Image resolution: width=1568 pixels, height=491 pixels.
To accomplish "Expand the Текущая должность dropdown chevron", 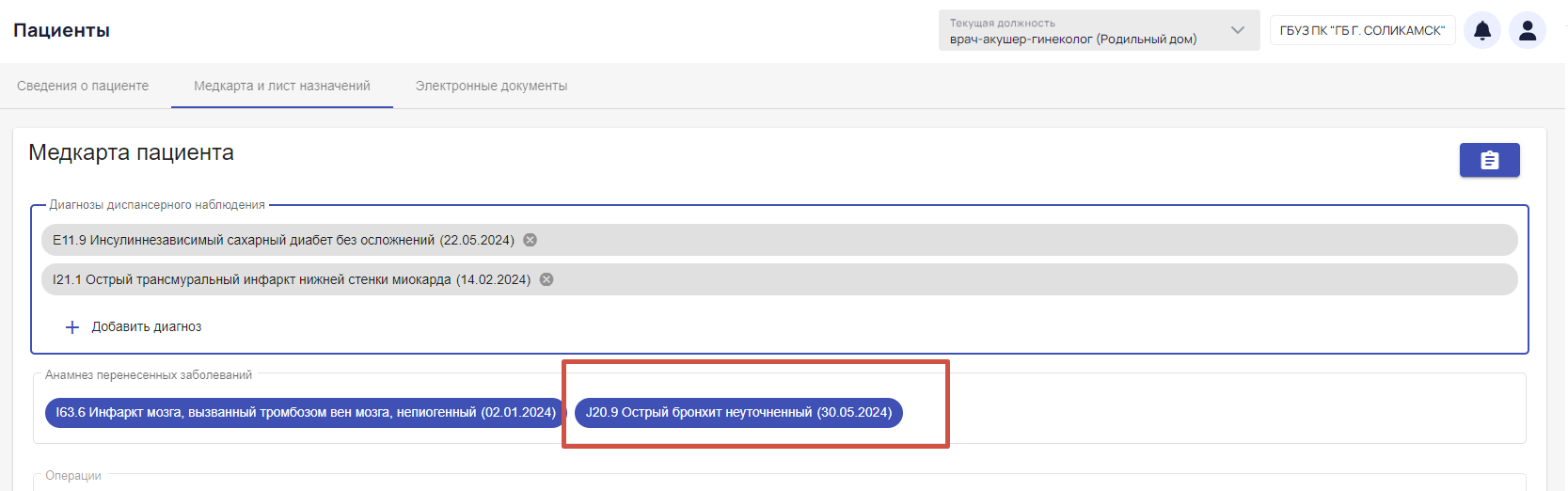I will (x=1238, y=30).
